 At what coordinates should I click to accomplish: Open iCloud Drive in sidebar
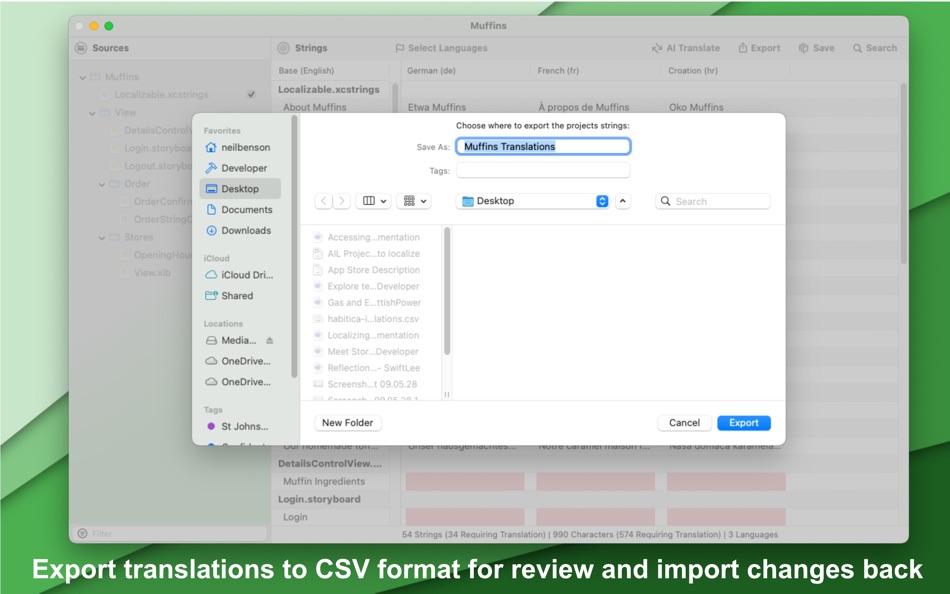[239, 275]
